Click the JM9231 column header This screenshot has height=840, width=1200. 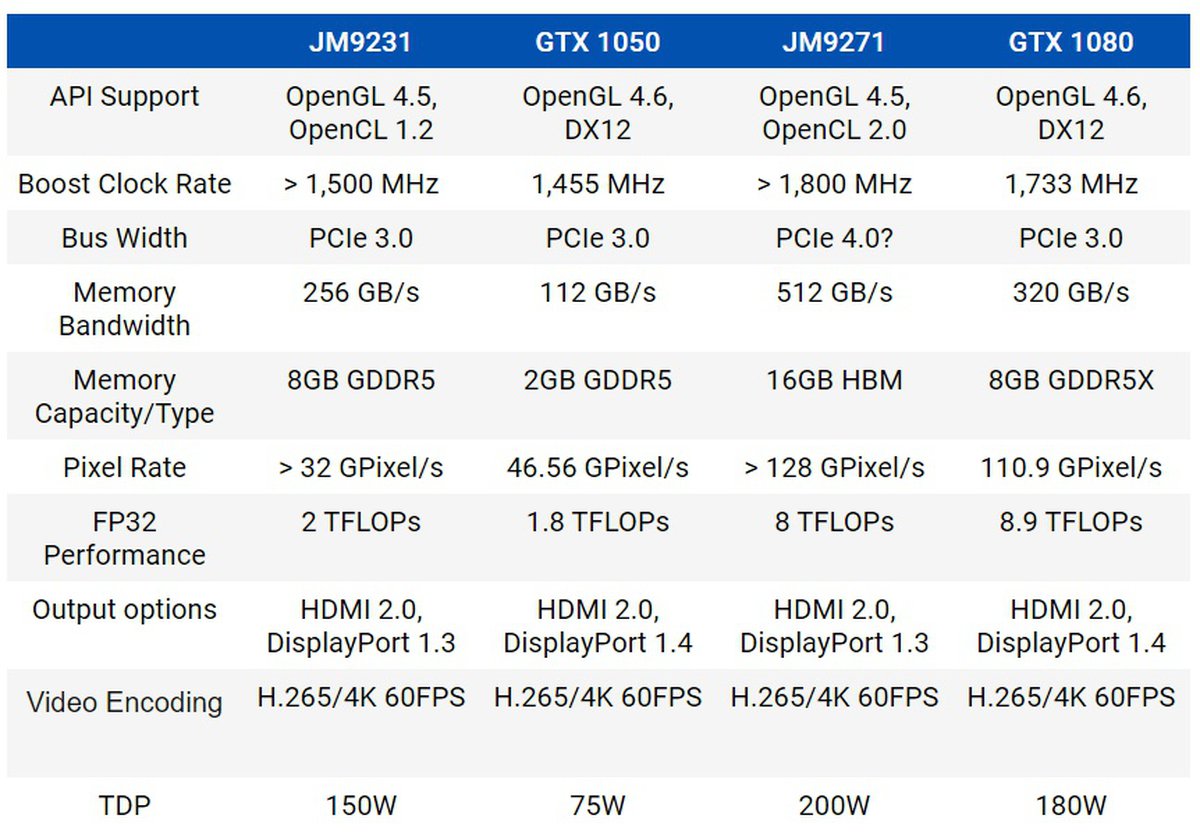(361, 41)
